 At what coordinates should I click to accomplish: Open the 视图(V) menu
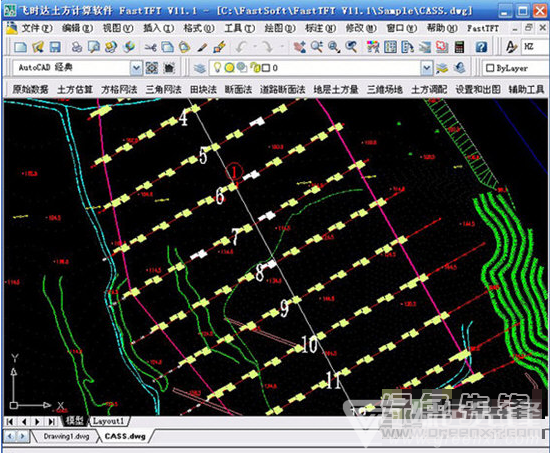[x=118, y=28]
